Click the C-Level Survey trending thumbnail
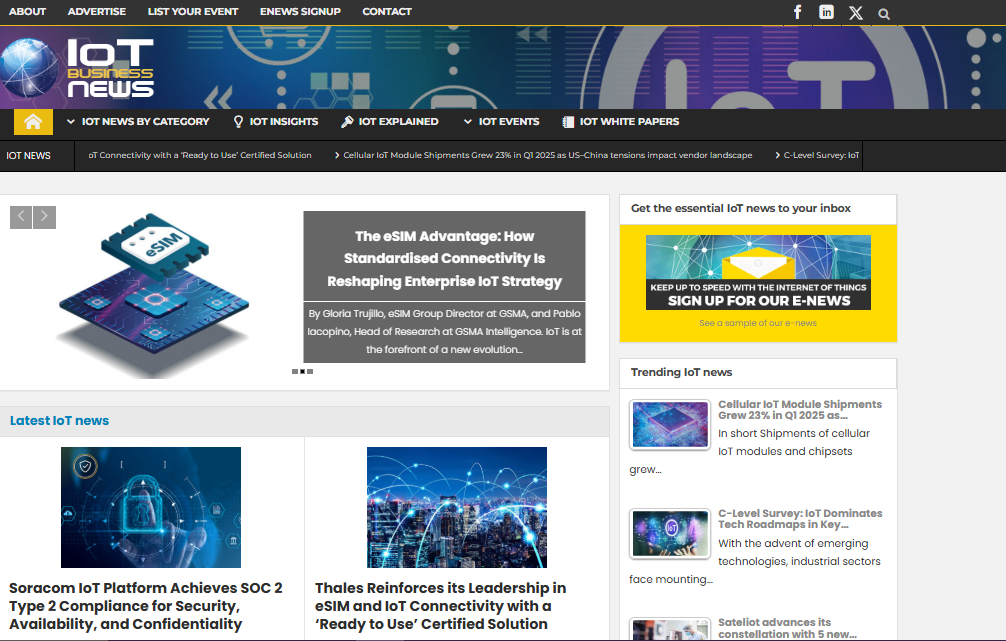 point(670,533)
